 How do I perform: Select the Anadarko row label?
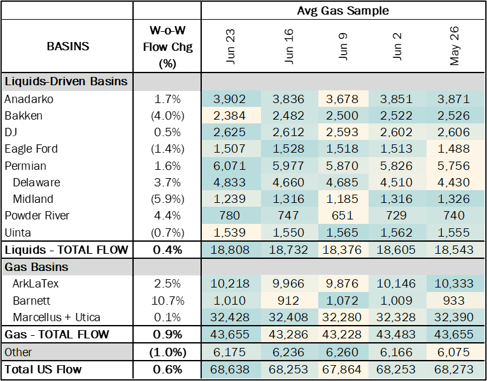pos(29,99)
